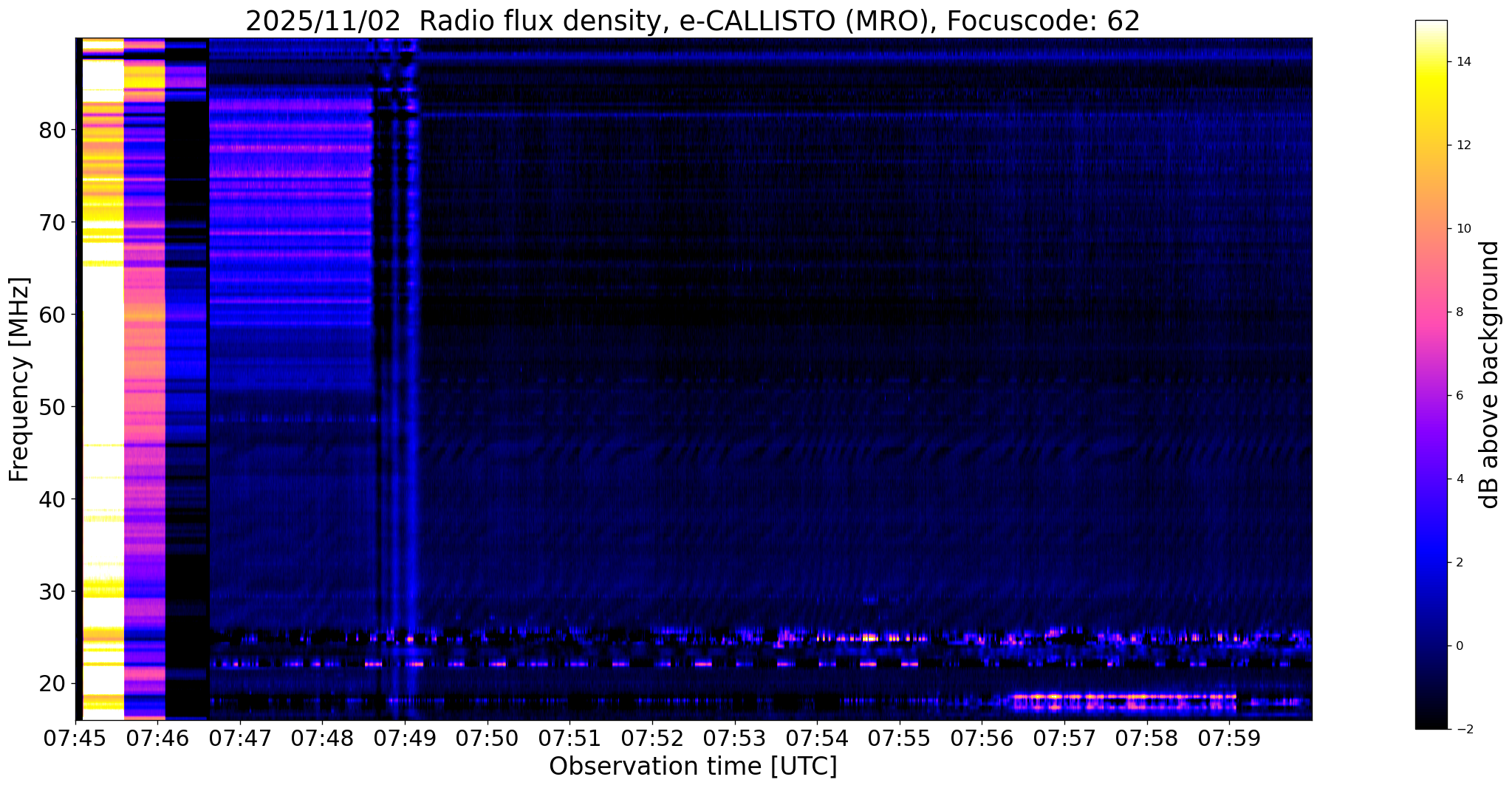Click the 30 MHz frequency tick label
This screenshot has width=1512, height=788.
(52, 592)
